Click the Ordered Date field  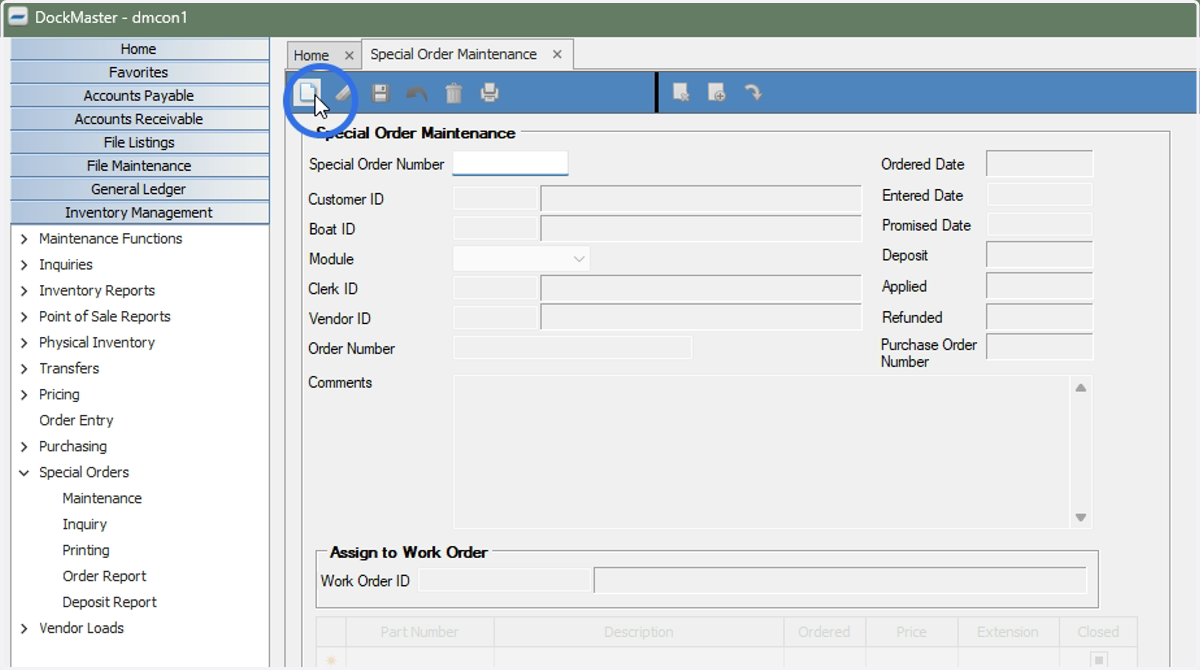(x=1039, y=164)
